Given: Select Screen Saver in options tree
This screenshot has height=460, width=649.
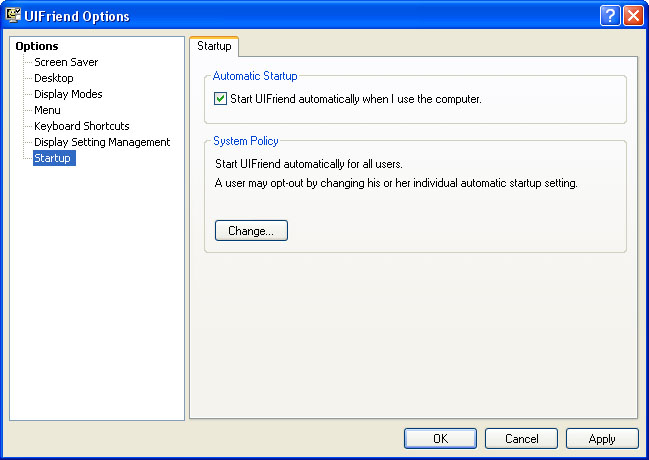Looking at the screenshot, I should [x=66, y=62].
